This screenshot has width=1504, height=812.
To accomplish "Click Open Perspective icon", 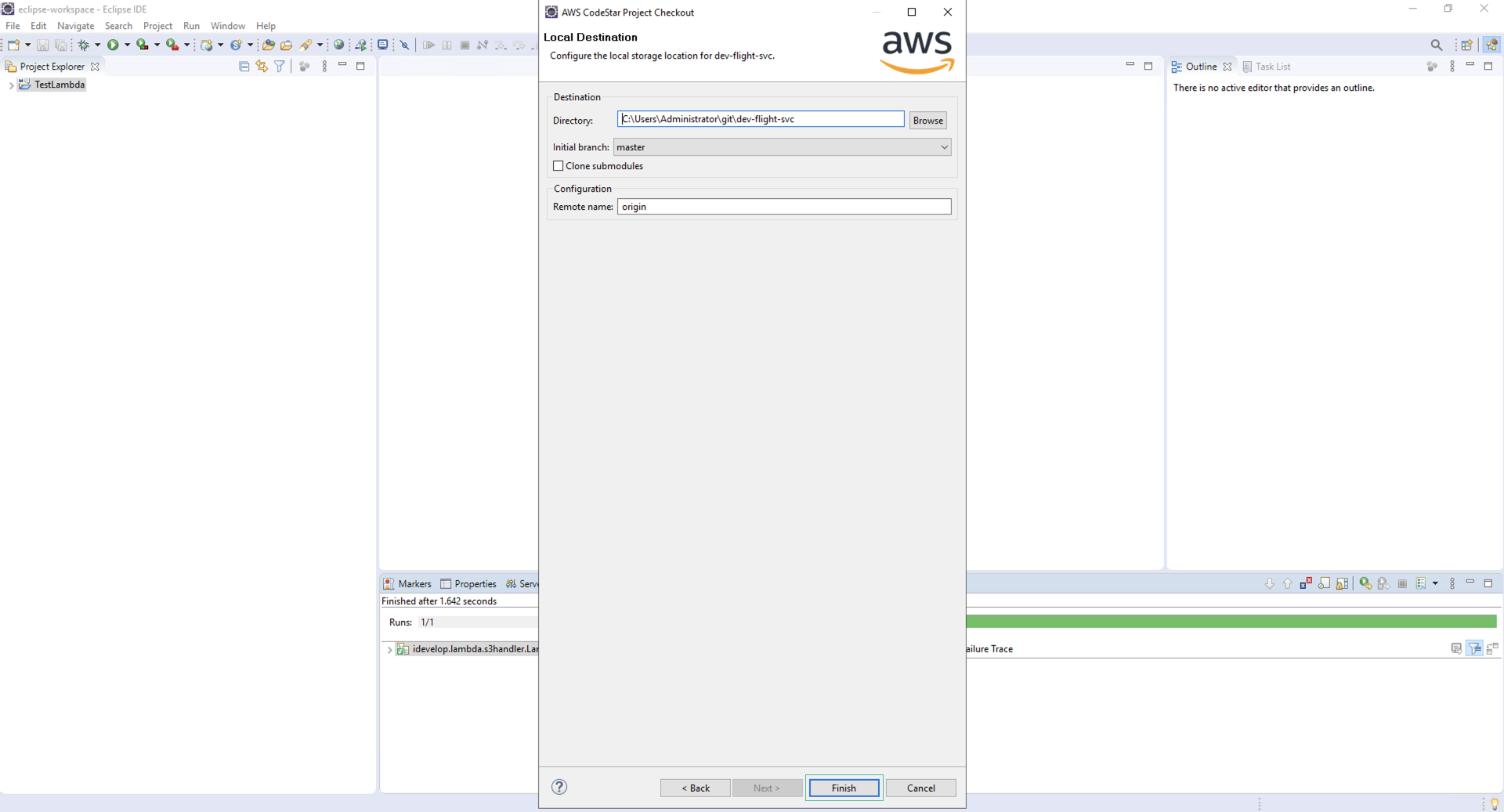I will [x=1466, y=45].
